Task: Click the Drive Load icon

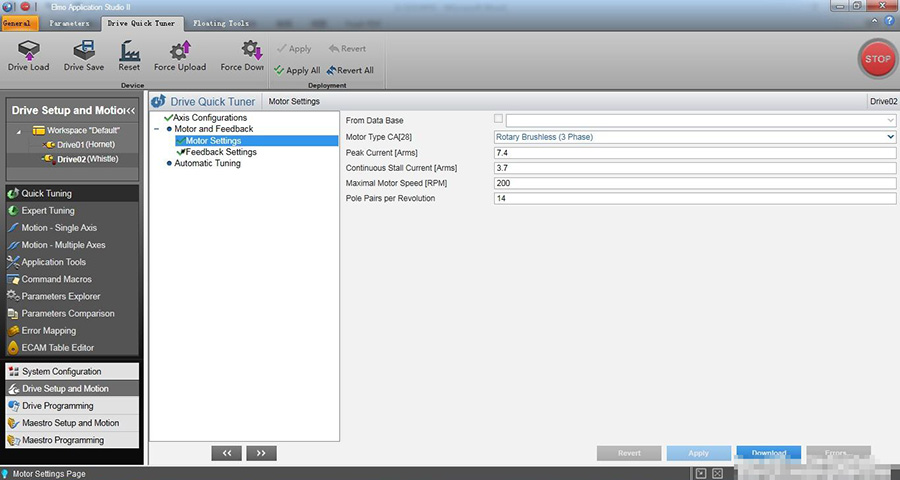Action: pyautogui.click(x=28, y=50)
